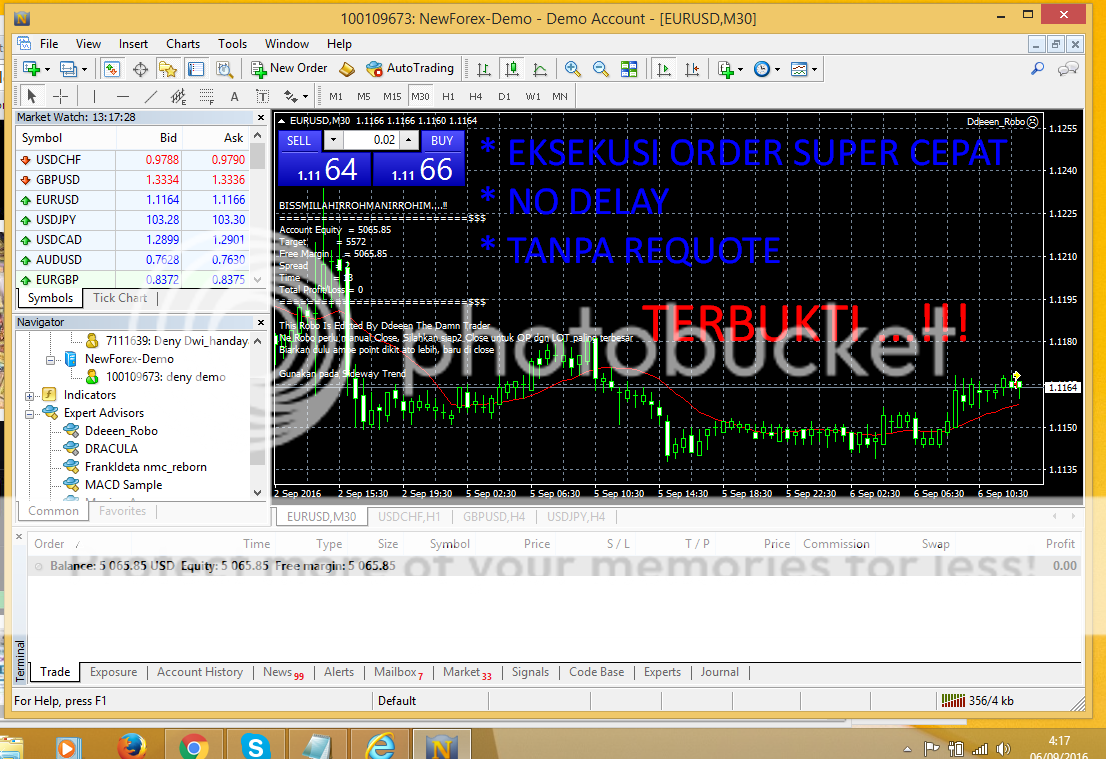This screenshot has height=759, width=1106.
Task: Select the Crosshair cursor tool
Action: coord(60,97)
